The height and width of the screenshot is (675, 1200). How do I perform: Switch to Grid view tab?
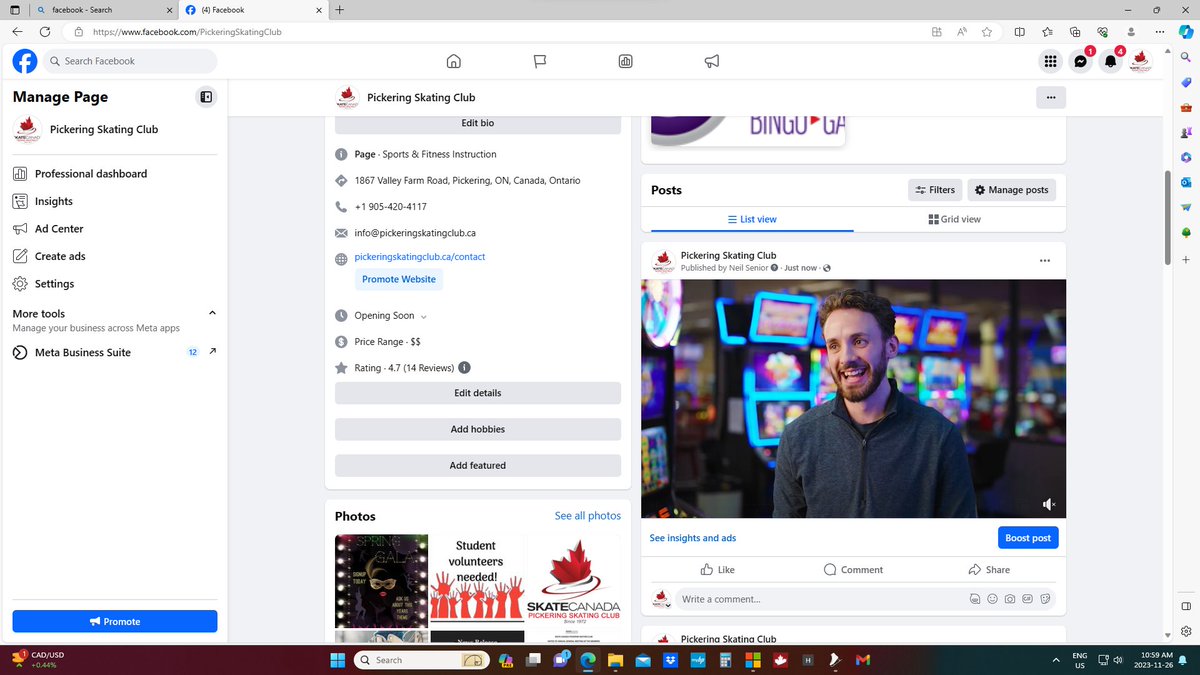click(955, 219)
